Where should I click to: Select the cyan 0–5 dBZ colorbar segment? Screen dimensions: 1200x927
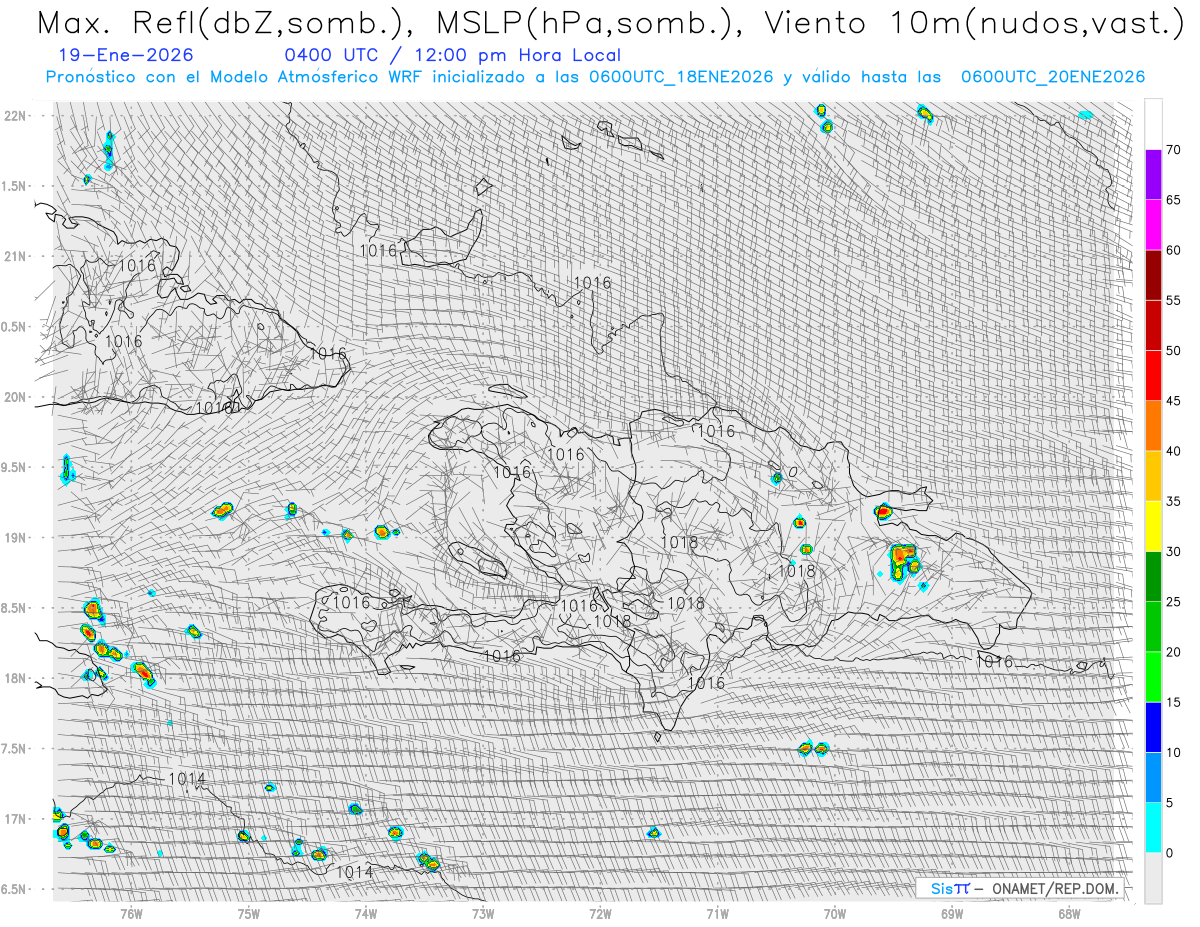coord(1153,828)
